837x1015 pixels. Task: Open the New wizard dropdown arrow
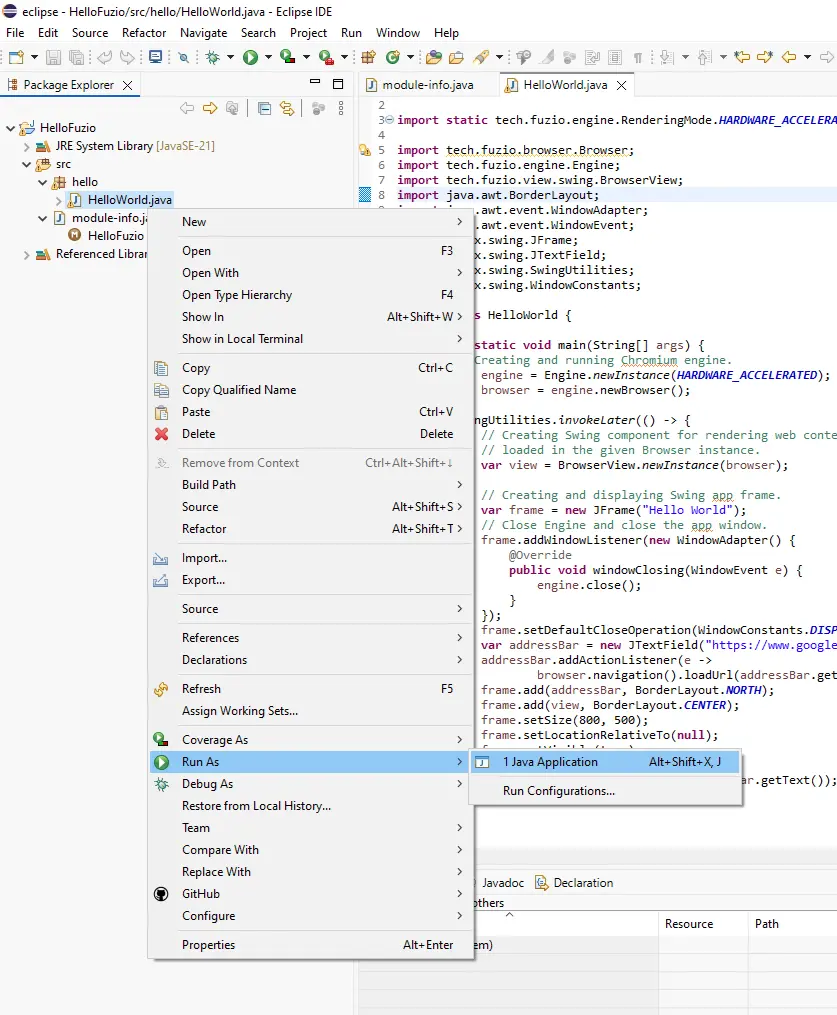(34, 58)
